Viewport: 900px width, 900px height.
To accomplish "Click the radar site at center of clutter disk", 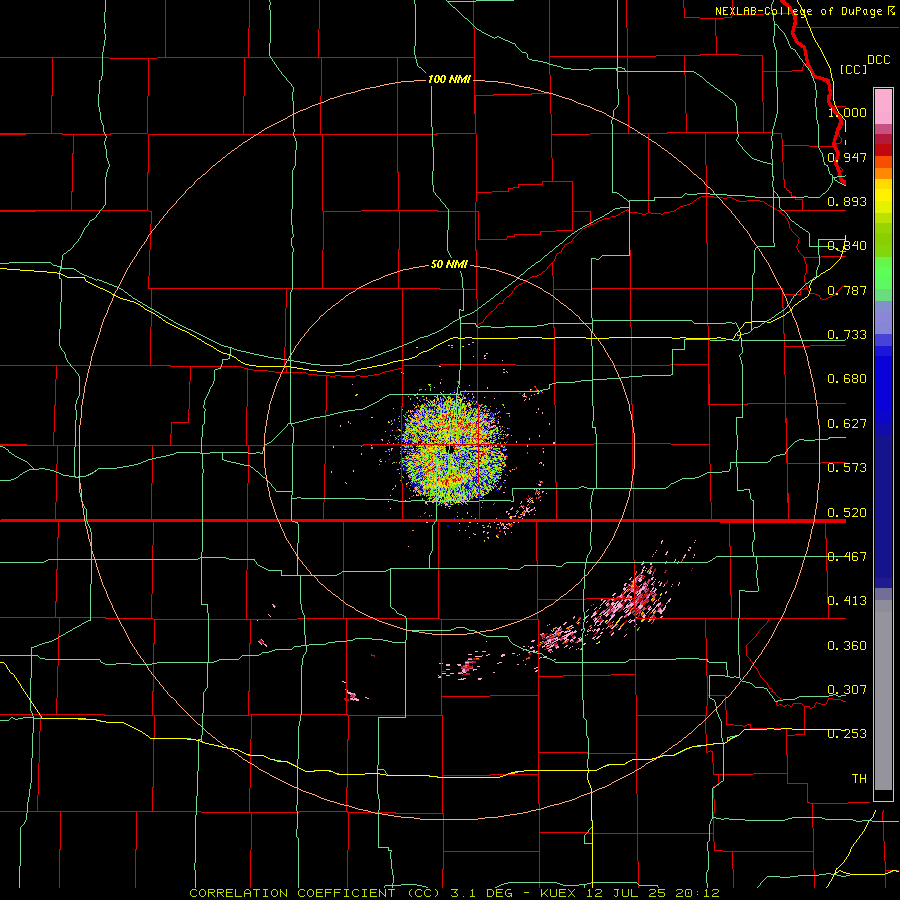I will click(451, 449).
